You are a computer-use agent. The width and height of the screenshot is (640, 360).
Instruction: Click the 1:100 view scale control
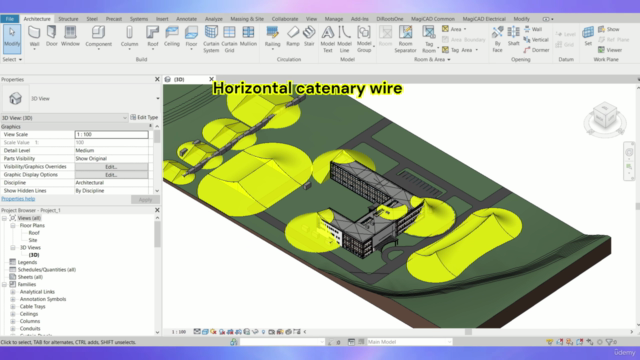tap(178, 332)
